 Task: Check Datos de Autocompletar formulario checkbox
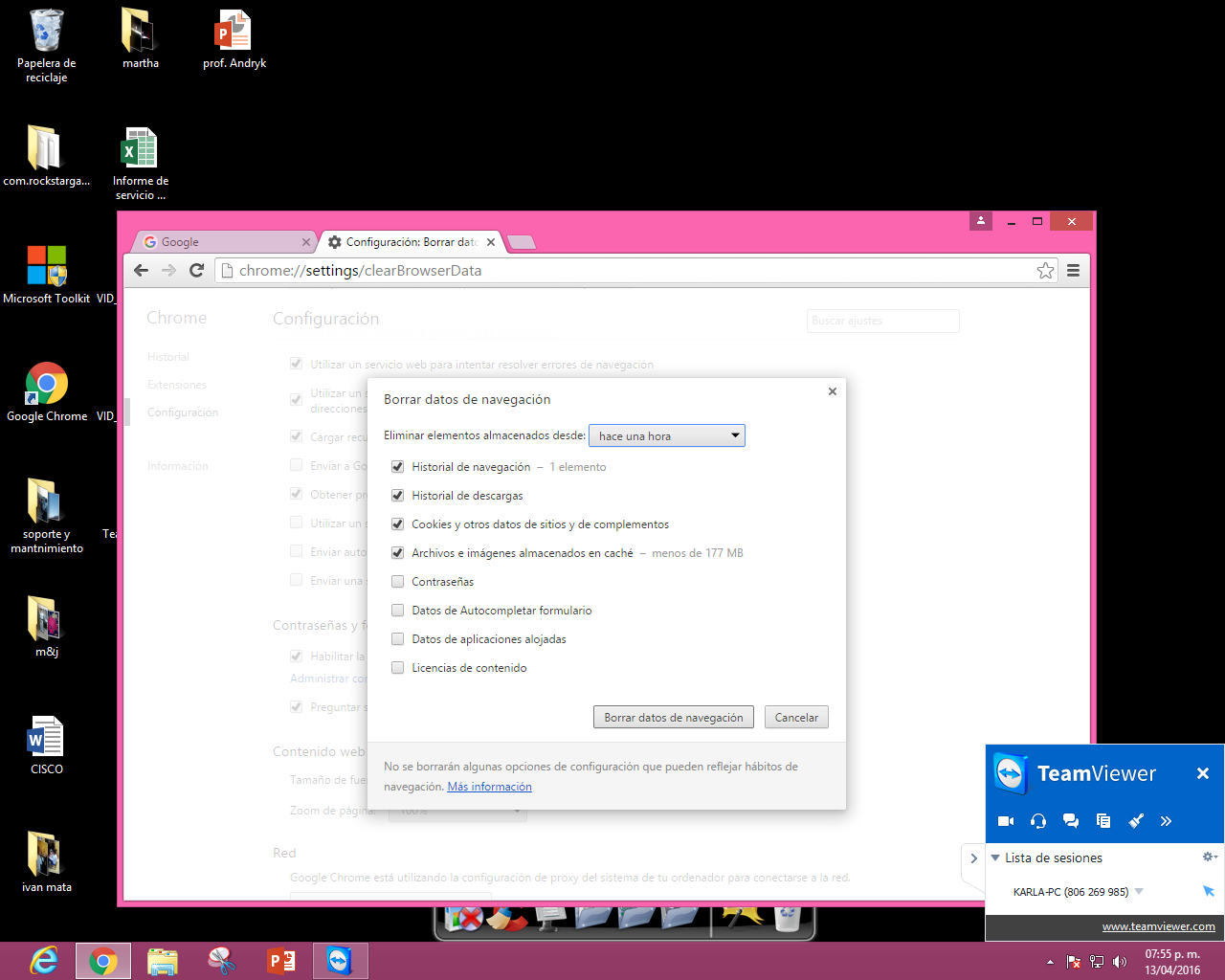click(x=397, y=611)
